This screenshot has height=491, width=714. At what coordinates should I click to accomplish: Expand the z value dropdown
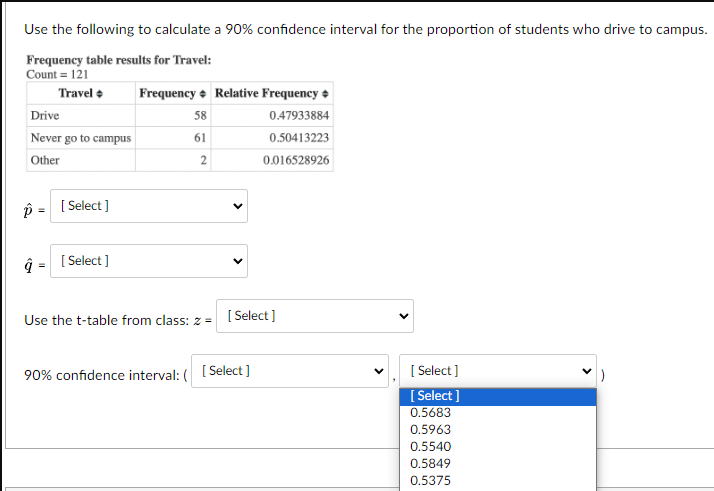(317, 316)
